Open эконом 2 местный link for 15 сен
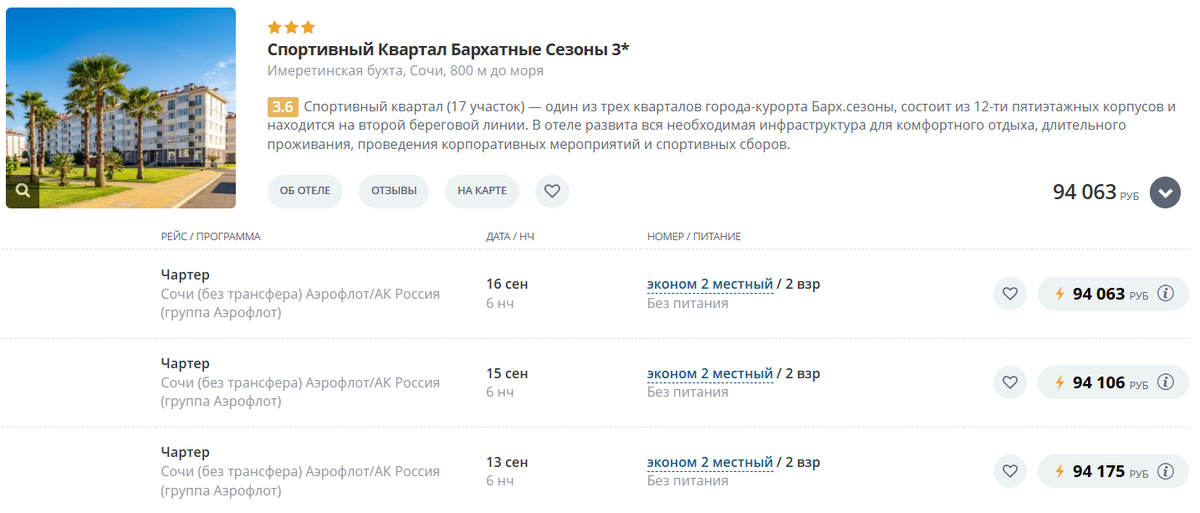The image size is (1200, 513). 710,373
